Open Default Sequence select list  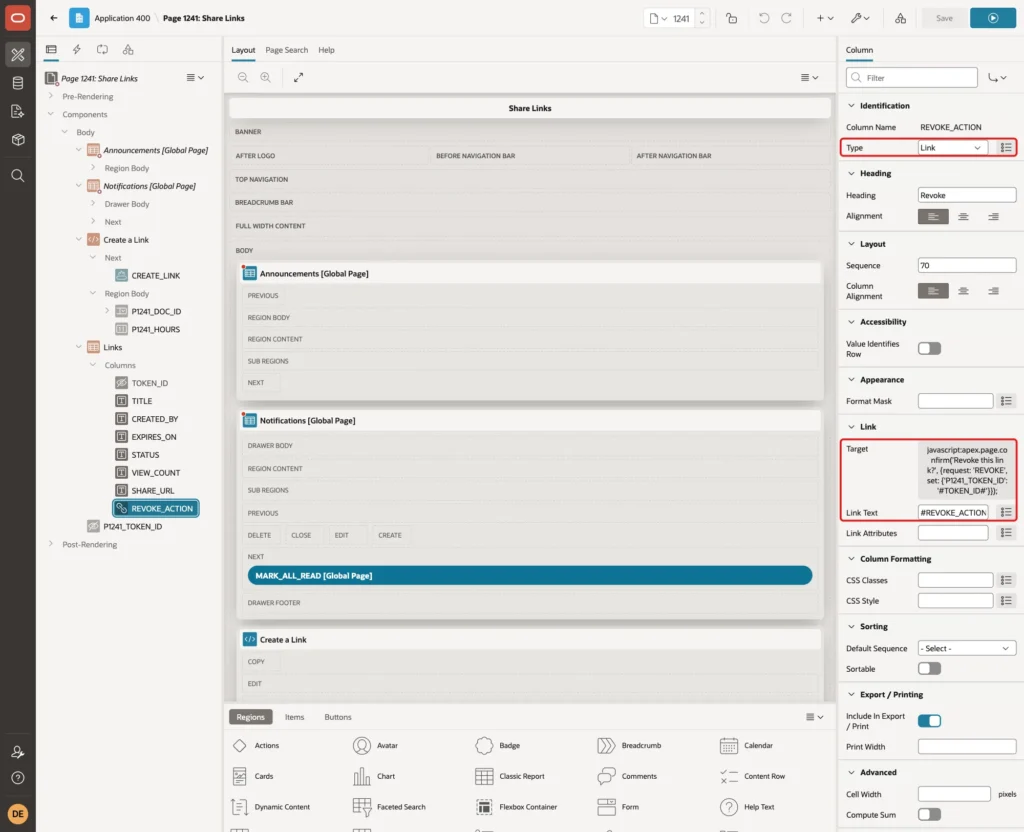[967, 648]
